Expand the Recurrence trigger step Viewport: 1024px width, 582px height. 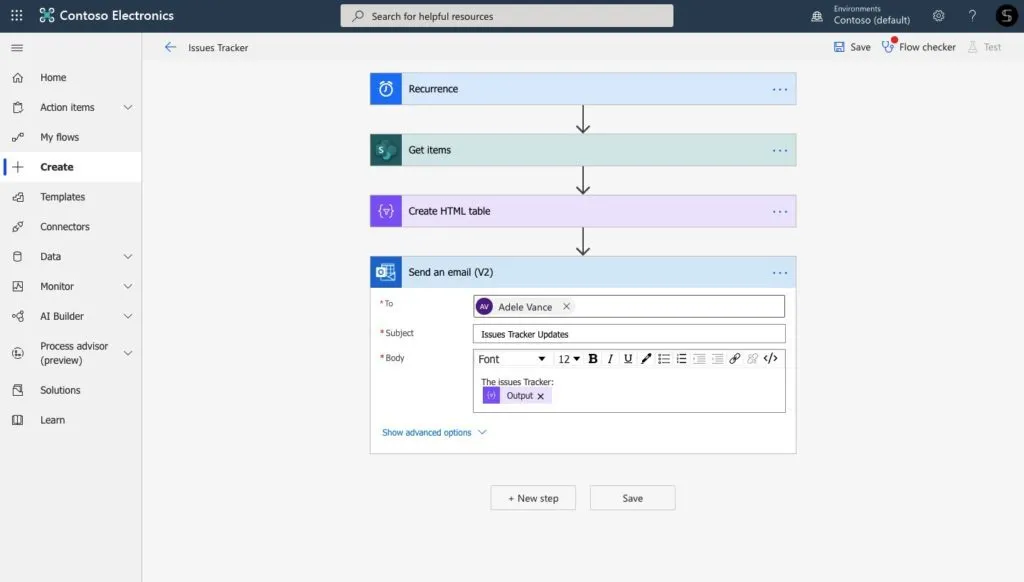[x=583, y=89]
